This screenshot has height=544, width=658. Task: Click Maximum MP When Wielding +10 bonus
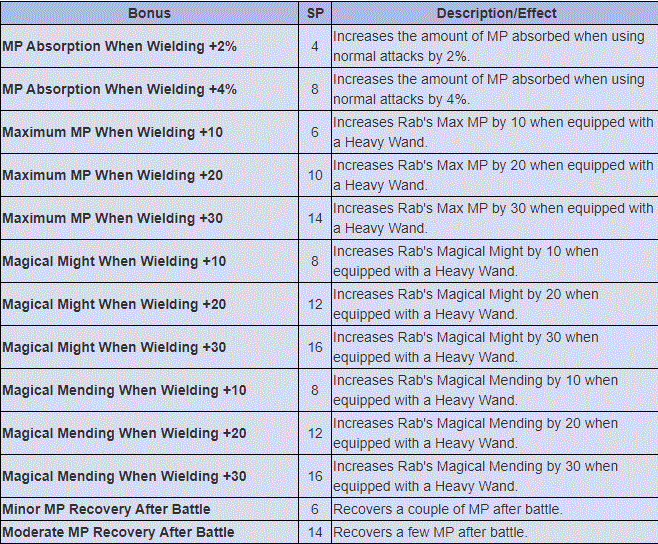click(x=114, y=132)
